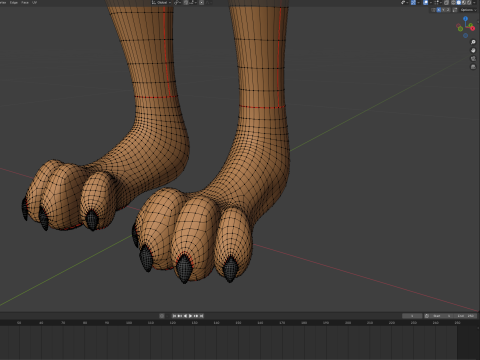Toggle auto keying record button
This screenshot has height=360, width=480.
coord(162,316)
